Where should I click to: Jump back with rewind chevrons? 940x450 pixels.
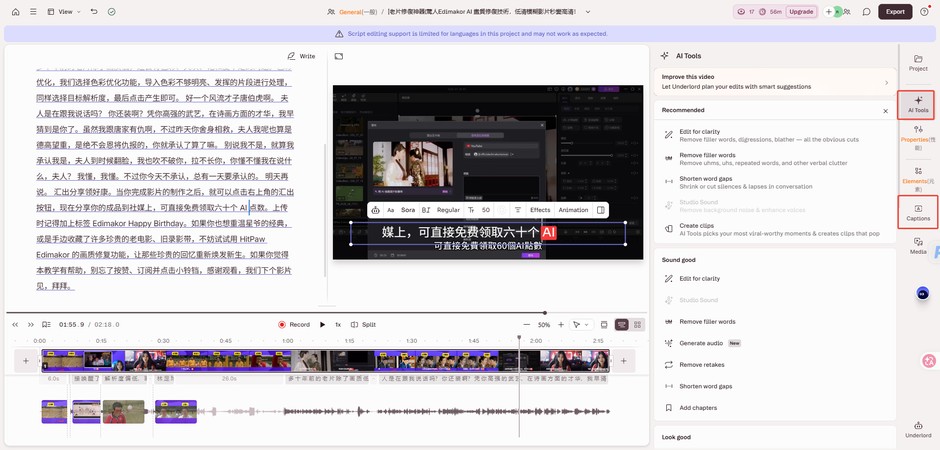pyautogui.click(x=16, y=325)
